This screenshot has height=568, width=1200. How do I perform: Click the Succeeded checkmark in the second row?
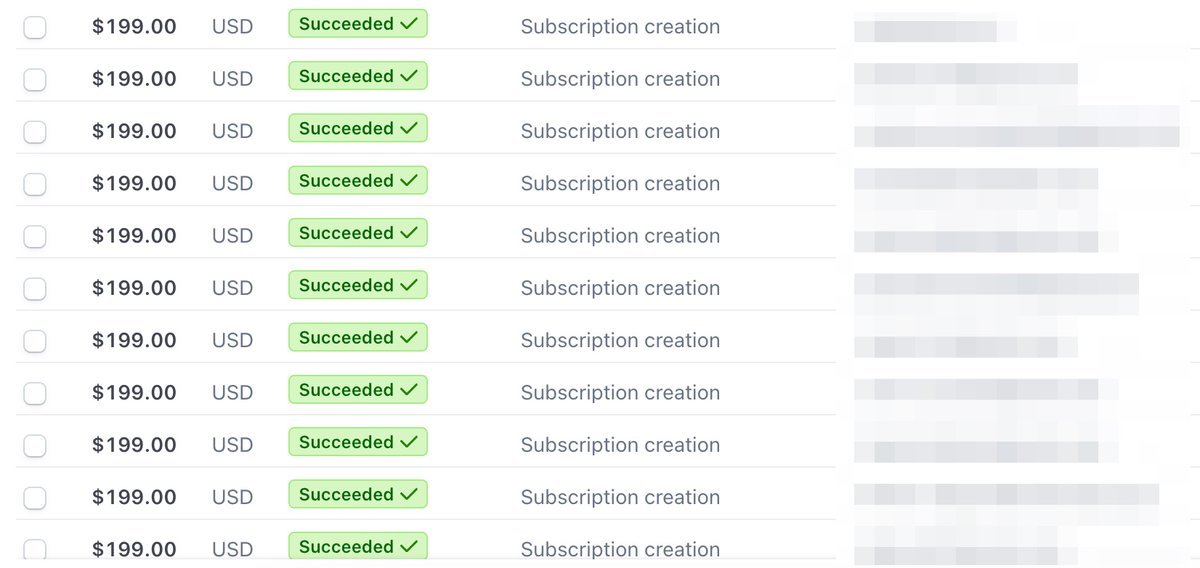tap(409, 76)
